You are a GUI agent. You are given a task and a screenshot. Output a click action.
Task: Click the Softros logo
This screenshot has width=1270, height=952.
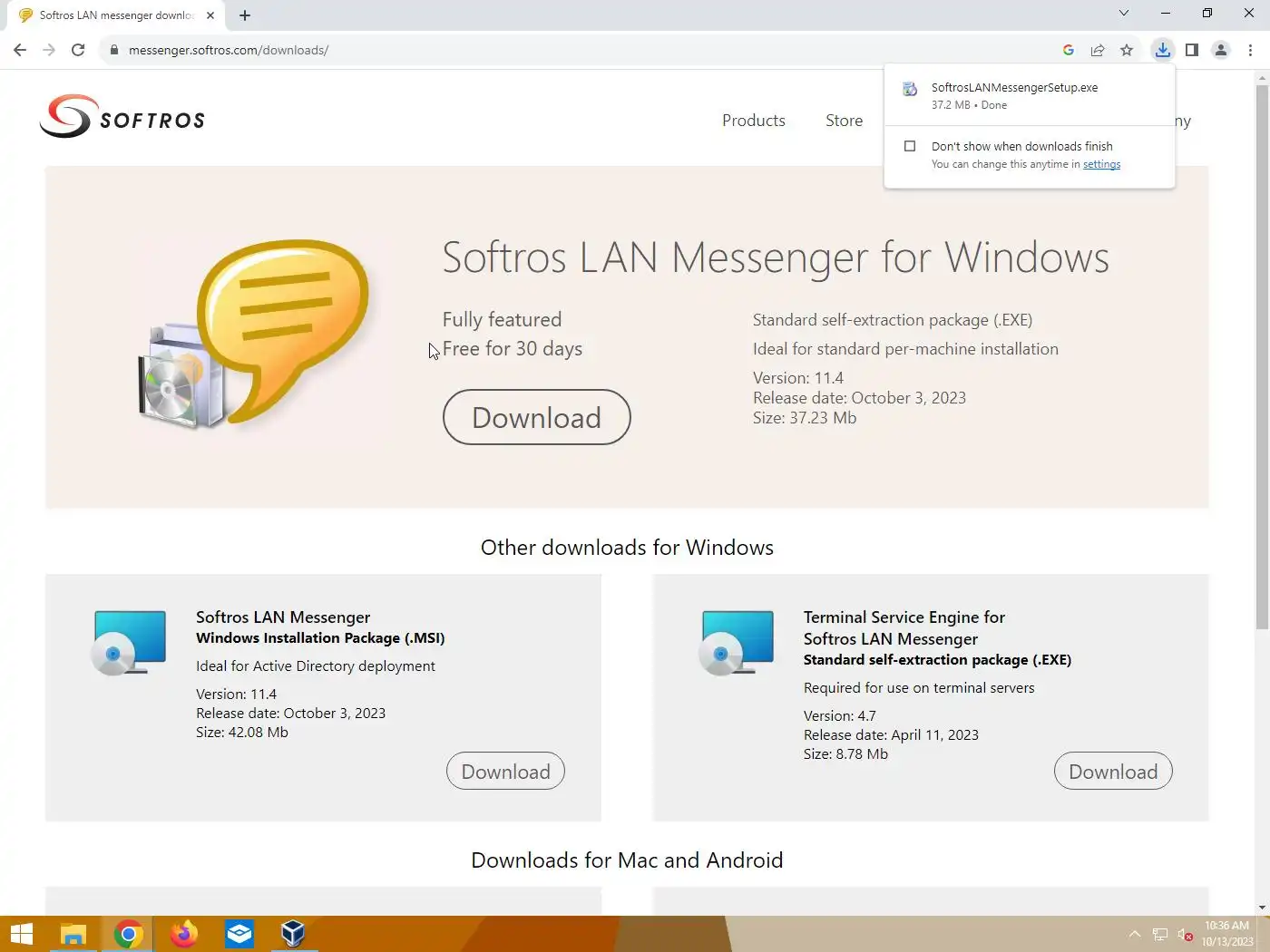click(122, 117)
